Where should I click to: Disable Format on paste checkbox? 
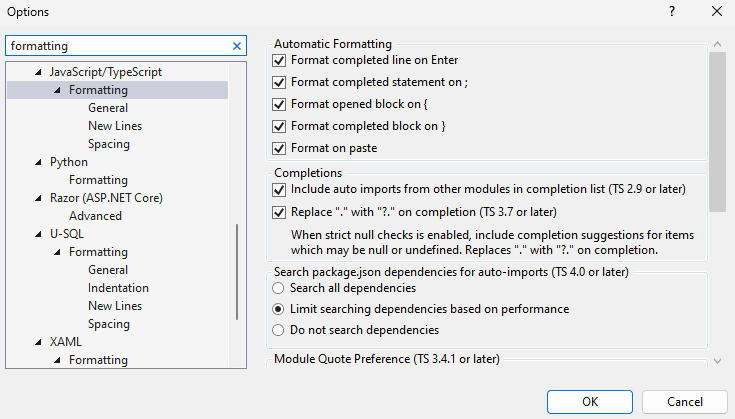point(280,149)
